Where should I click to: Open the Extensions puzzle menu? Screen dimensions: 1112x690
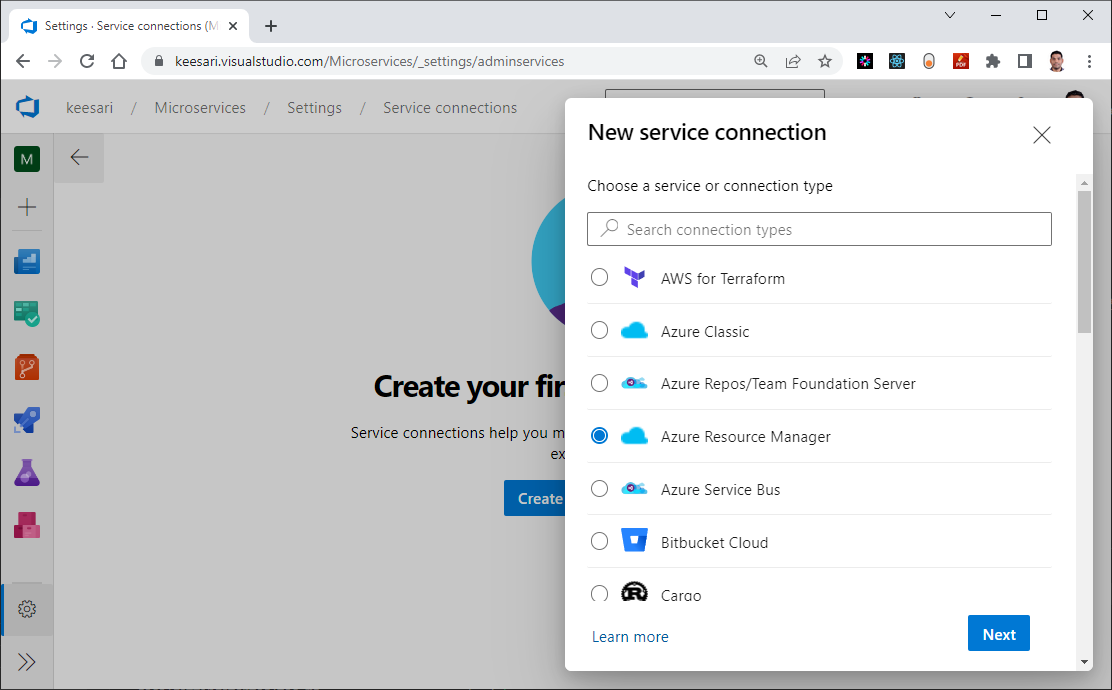tap(993, 61)
